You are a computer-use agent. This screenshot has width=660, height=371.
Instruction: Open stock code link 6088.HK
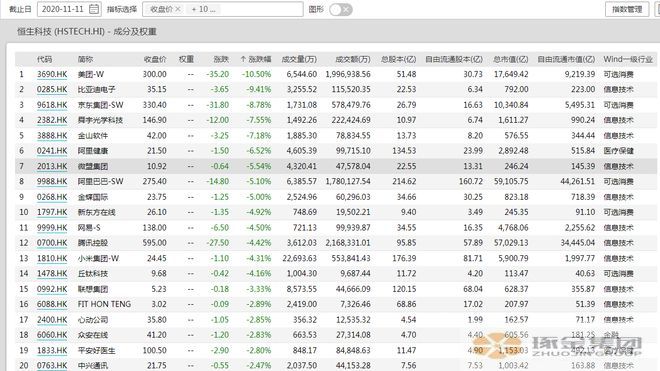[52, 304]
